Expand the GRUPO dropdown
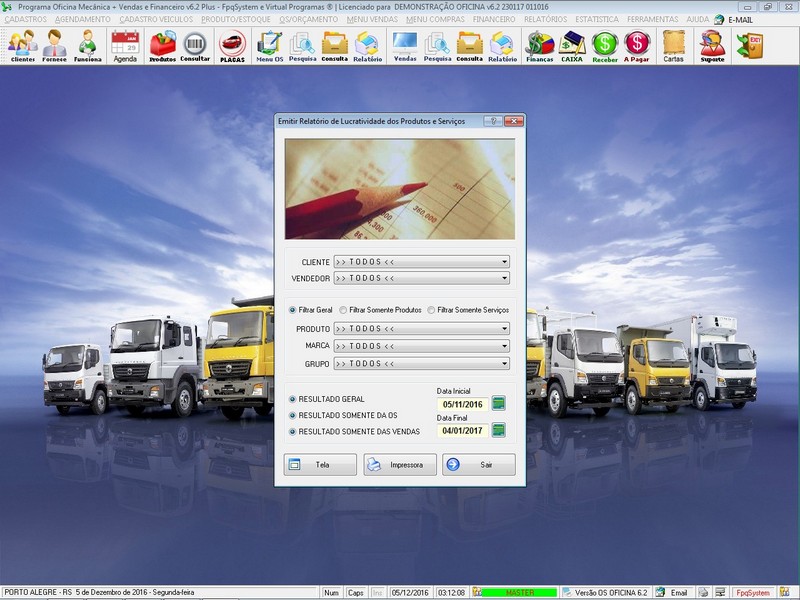This screenshot has height=600, width=800. pos(504,363)
